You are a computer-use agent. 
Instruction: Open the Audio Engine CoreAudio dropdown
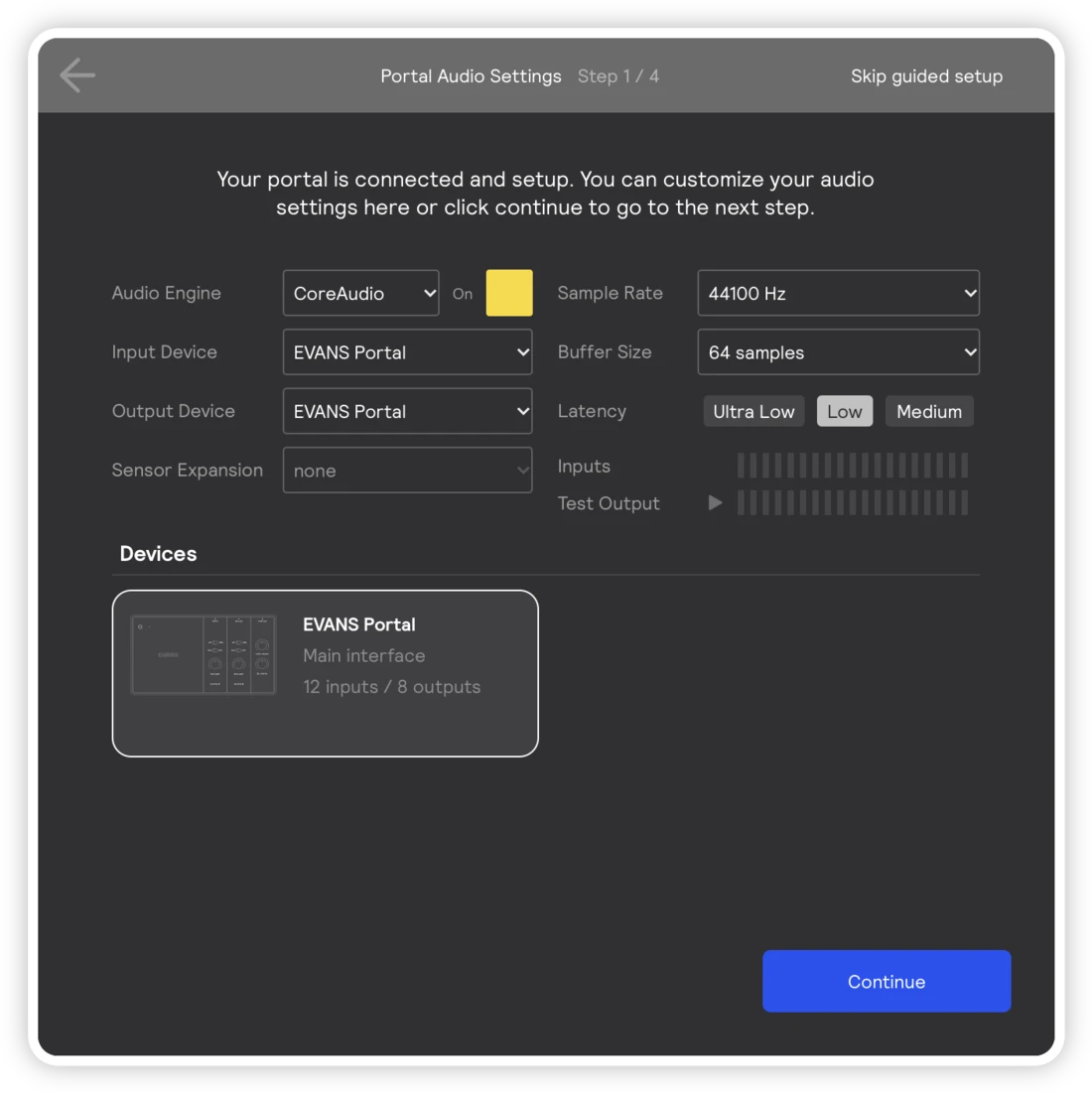pos(361,293)
